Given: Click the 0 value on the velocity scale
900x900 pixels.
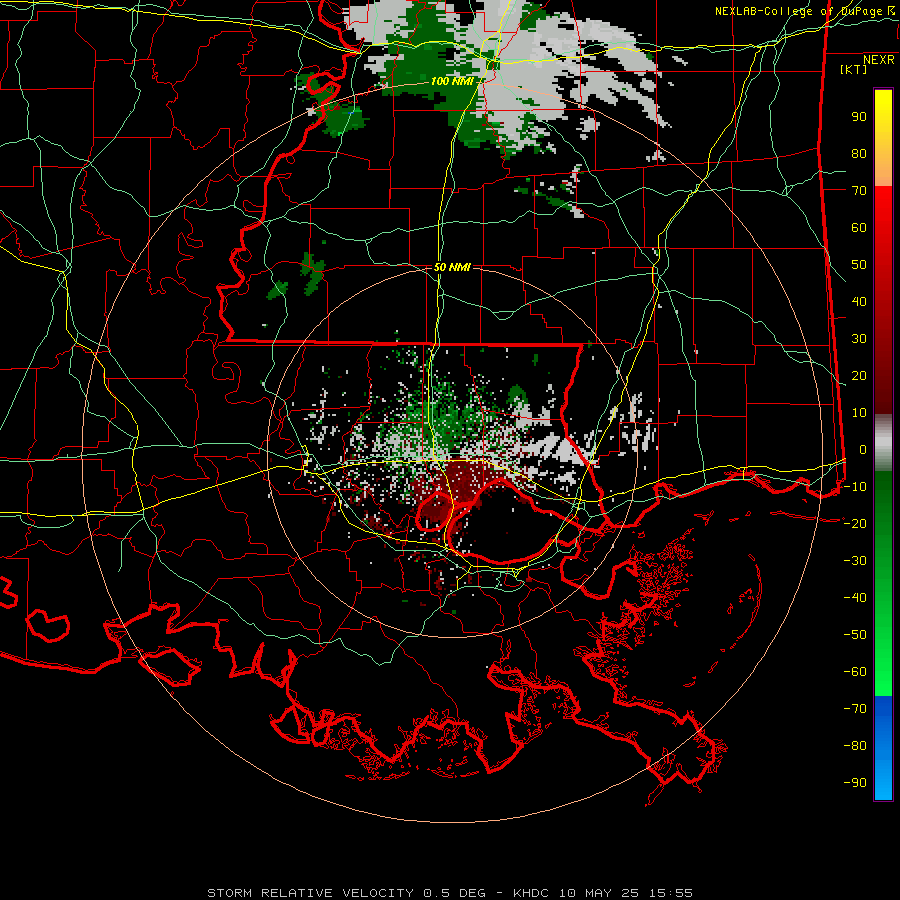Looking at the screenshot, I should coord(863,450).
